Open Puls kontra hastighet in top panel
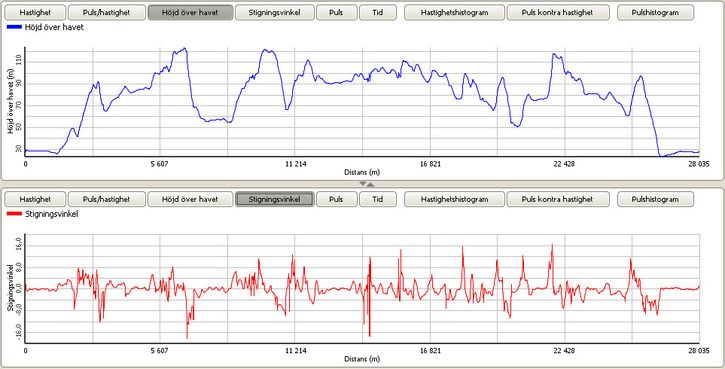 click(x=557, y=12)
